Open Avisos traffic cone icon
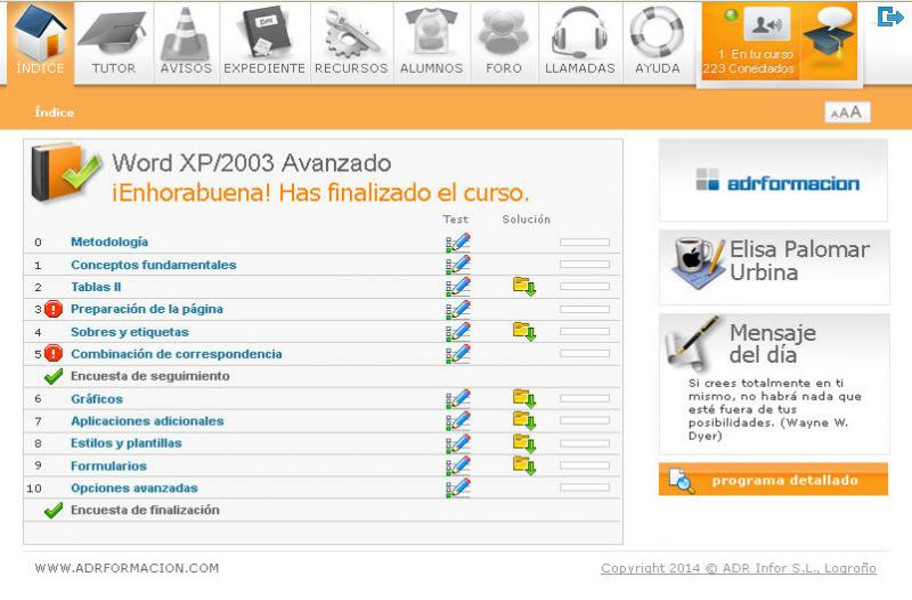The image size is (912, 600). click(x=186, y=33)
